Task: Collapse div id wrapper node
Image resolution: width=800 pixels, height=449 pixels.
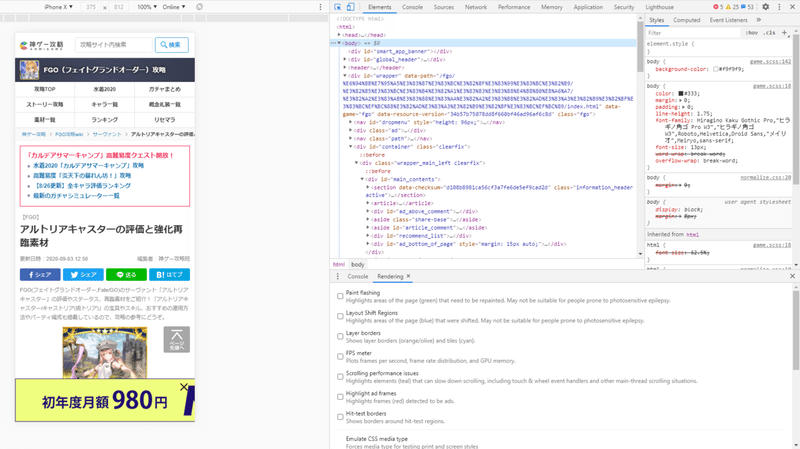Action: [345, 76]
